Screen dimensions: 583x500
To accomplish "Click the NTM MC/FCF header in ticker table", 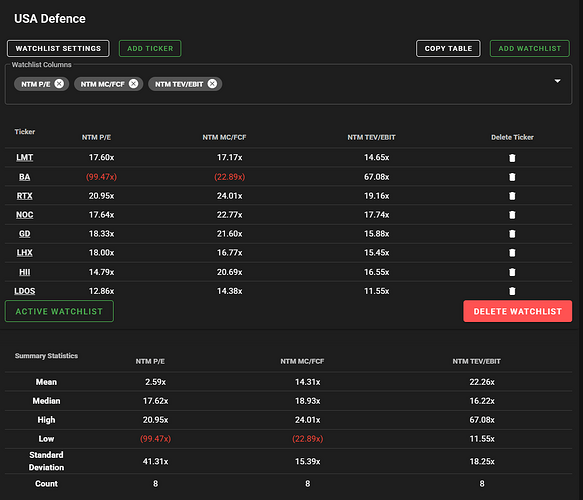I will pyautogui.click(x=224, y=137).
